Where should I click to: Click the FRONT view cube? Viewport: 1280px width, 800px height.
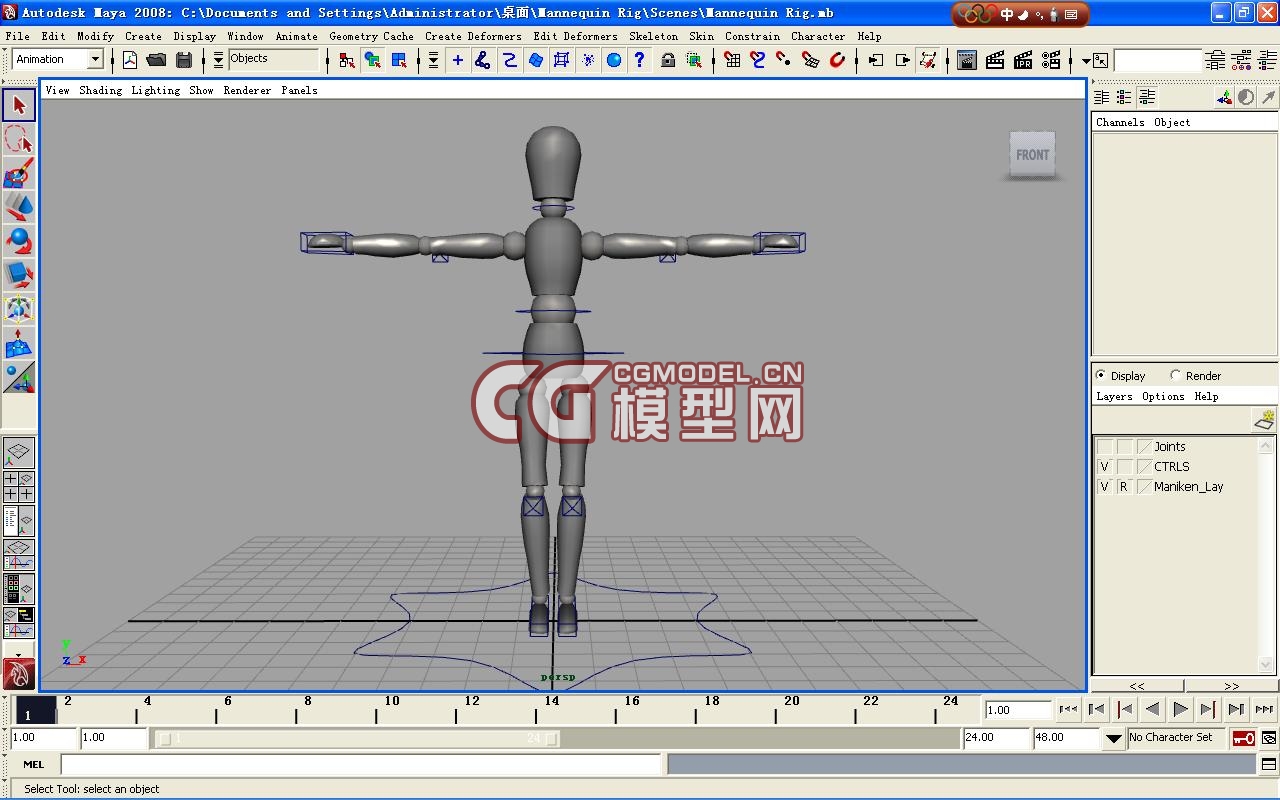(1032, 154)
